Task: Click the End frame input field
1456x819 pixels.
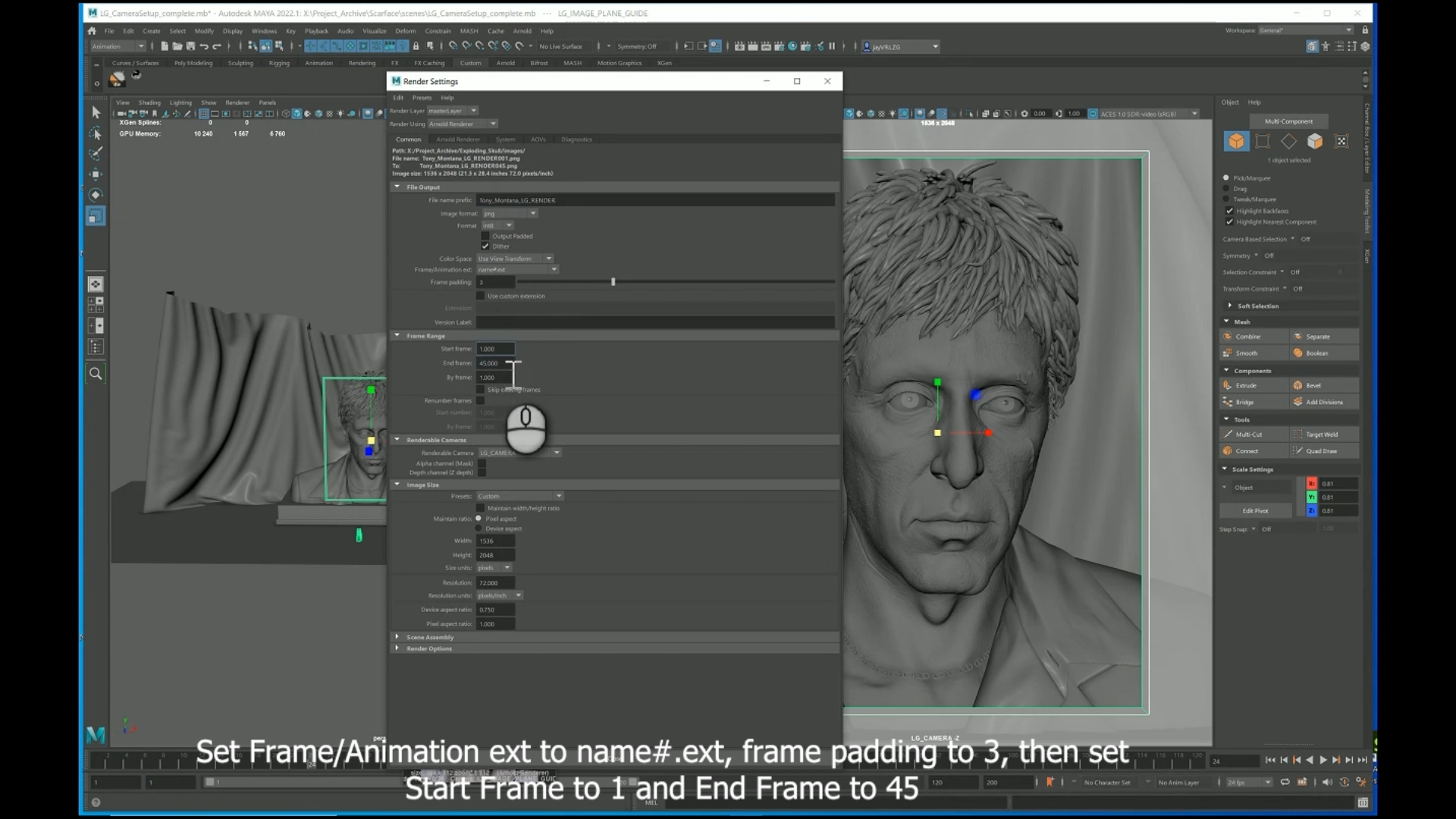Action: [x=495, y=363]
